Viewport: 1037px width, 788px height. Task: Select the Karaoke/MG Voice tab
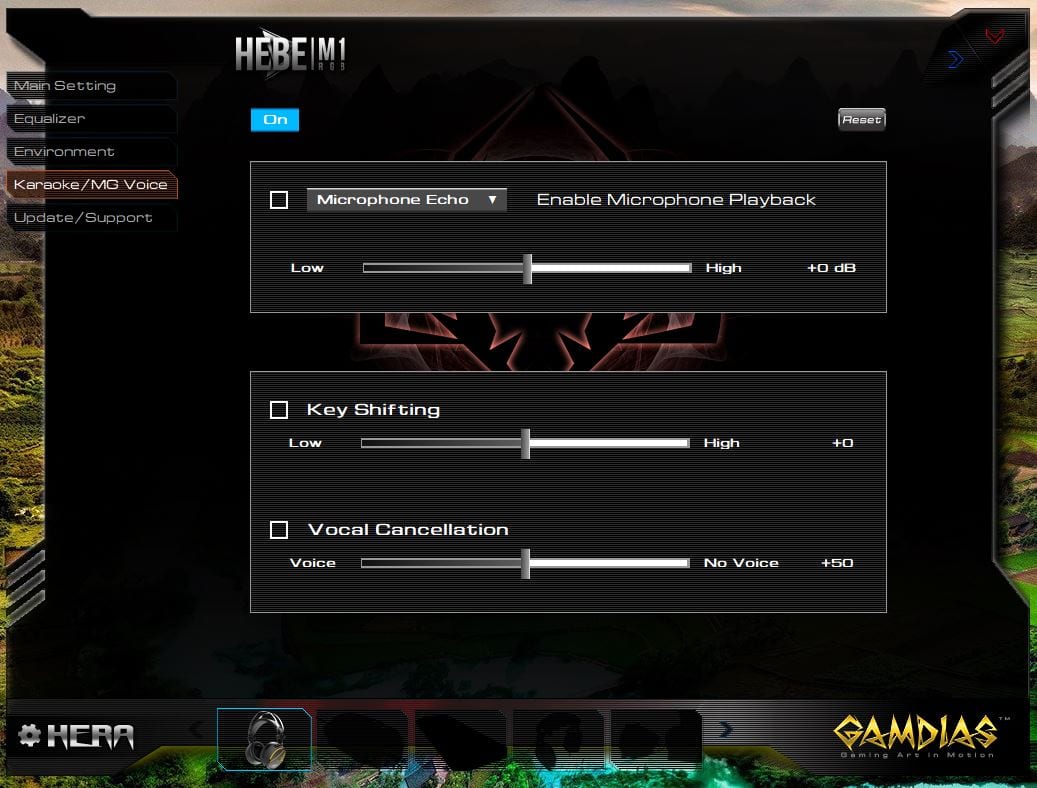(x=91, y=185)
